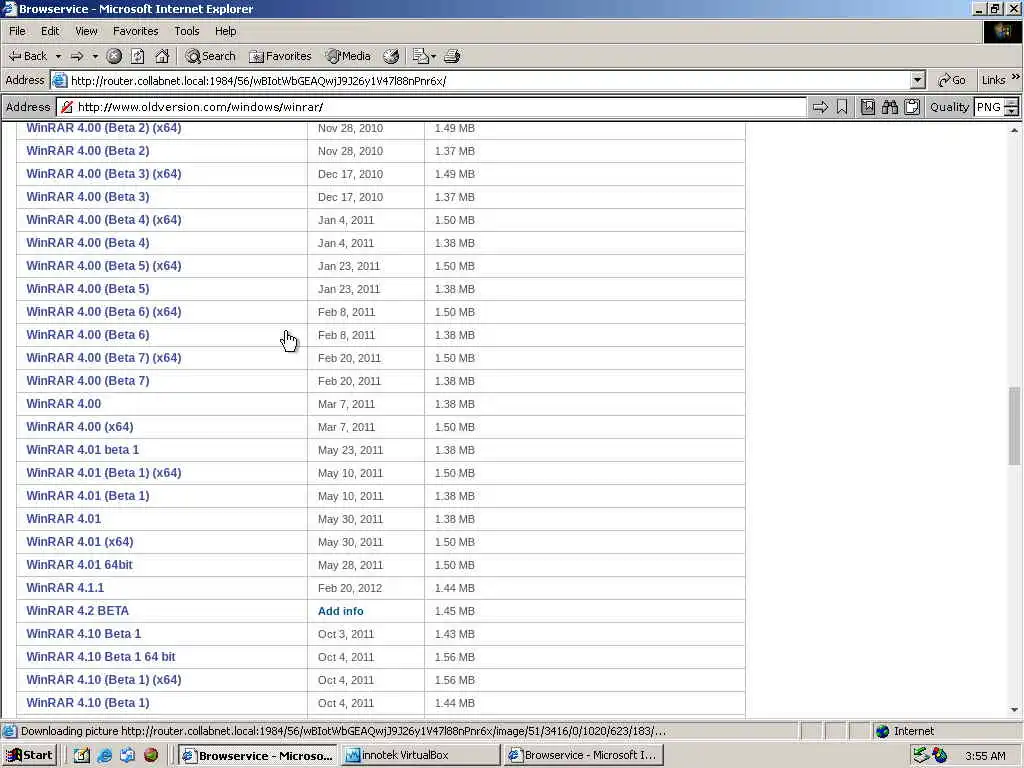Show browsing History icon

[391, 56]
